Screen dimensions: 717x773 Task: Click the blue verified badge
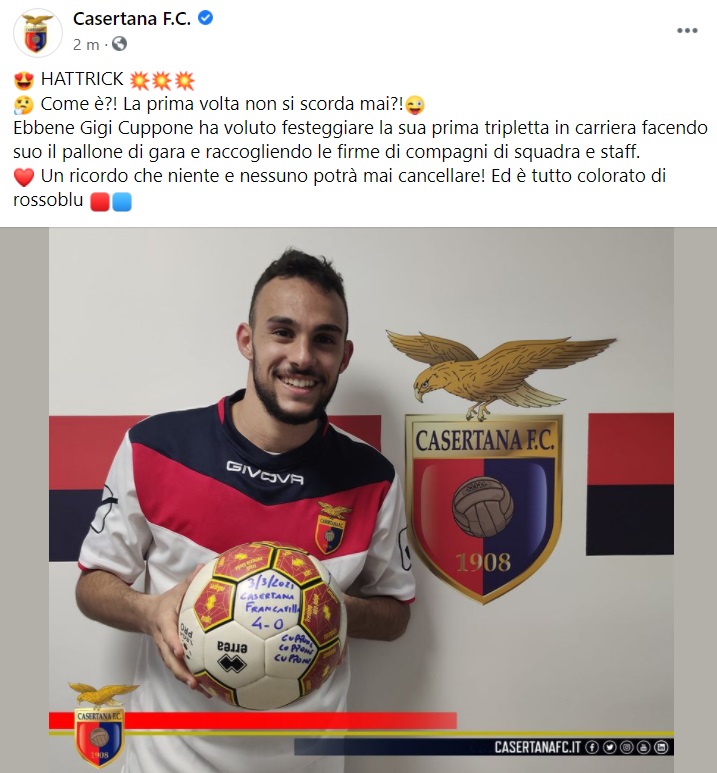(205, 18)
